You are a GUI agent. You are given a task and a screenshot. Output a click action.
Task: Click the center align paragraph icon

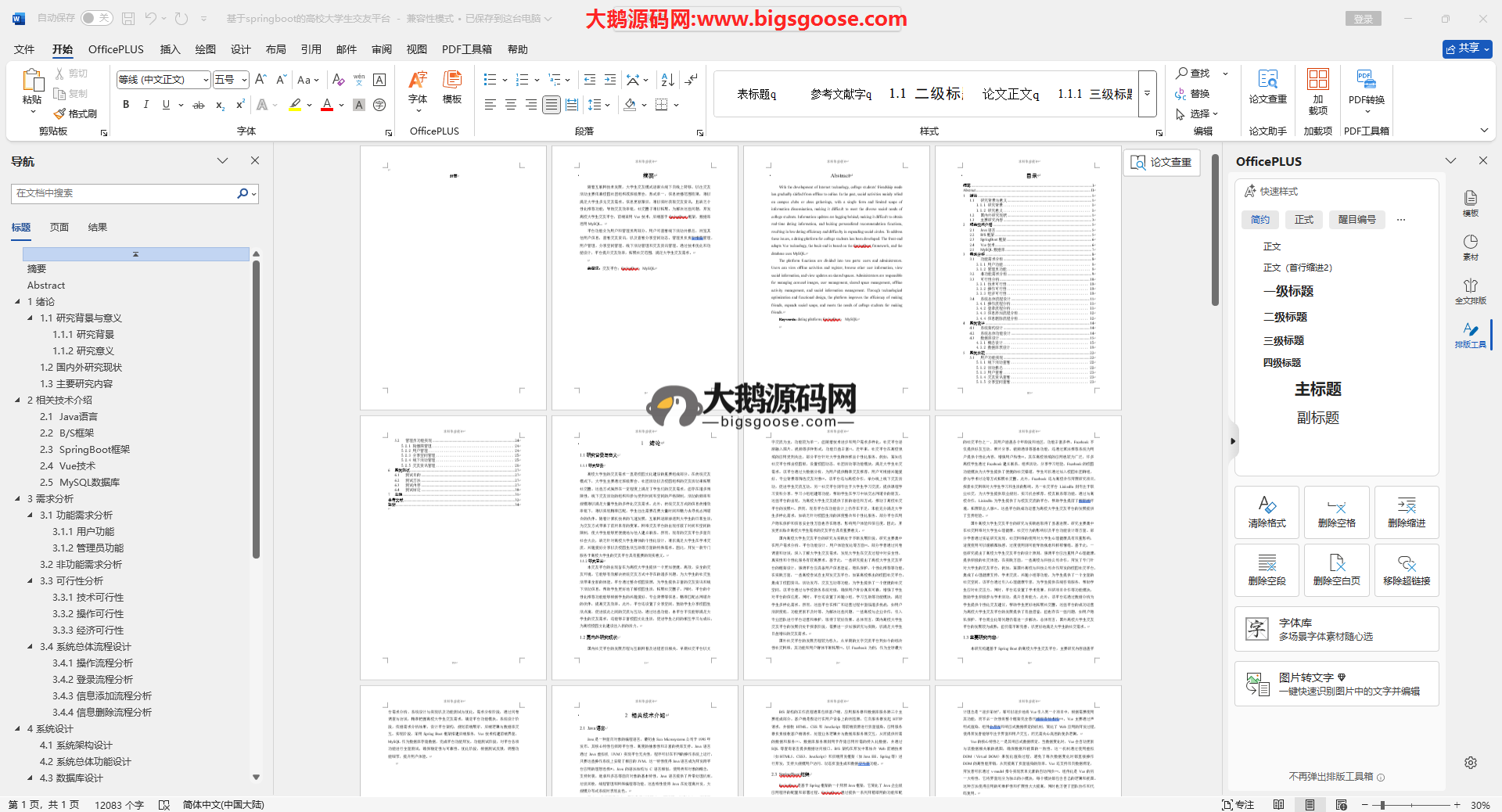pos(511,105)
